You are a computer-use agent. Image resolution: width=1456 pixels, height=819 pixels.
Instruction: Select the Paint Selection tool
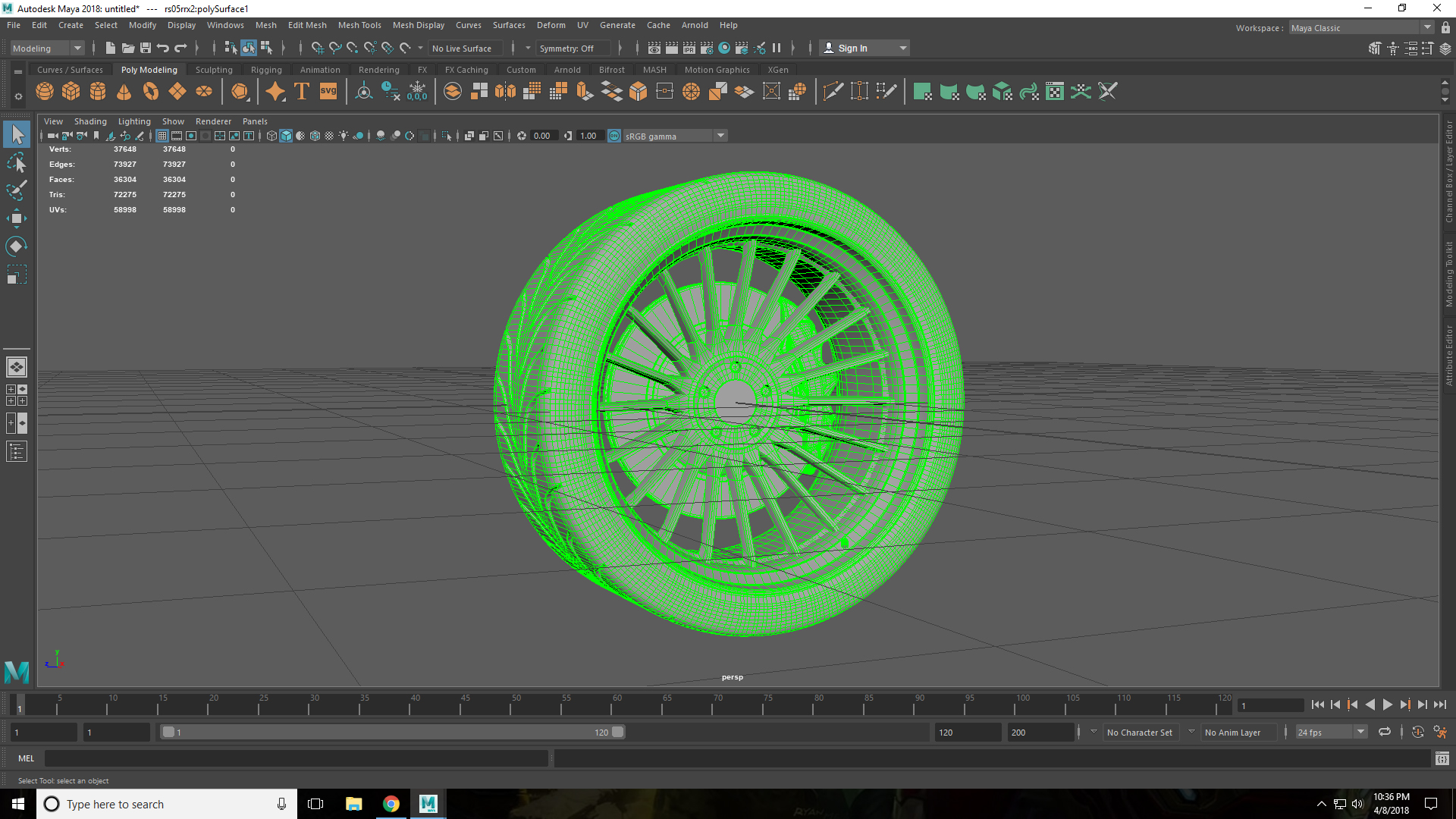17,190
